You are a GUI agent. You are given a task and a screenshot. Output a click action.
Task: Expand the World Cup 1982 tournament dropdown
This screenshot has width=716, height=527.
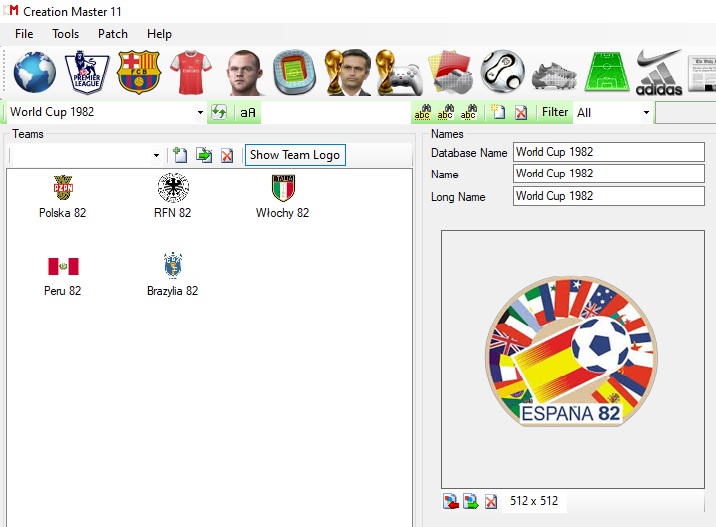coord(200,112)
